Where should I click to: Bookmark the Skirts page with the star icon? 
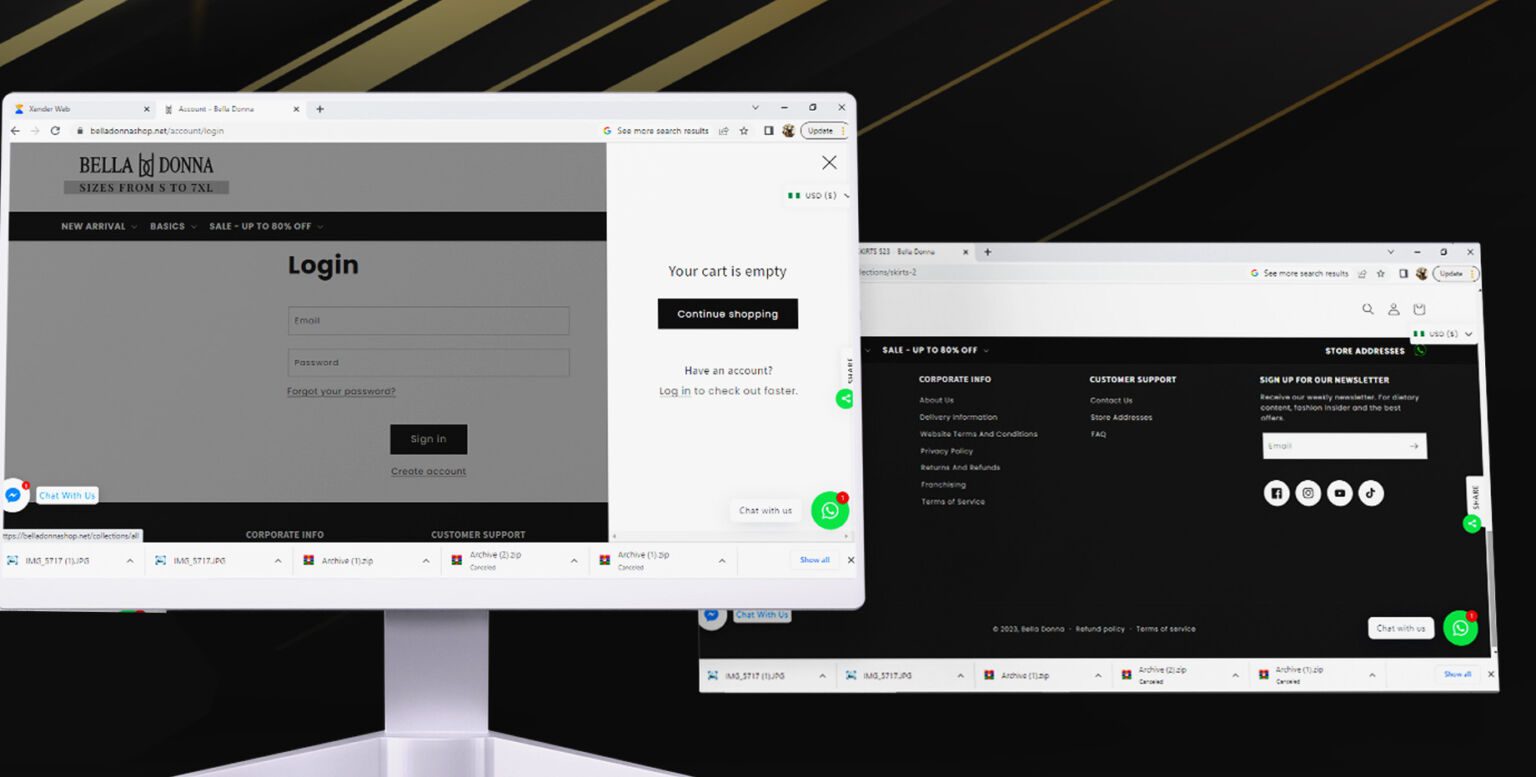pos(1381,273)
